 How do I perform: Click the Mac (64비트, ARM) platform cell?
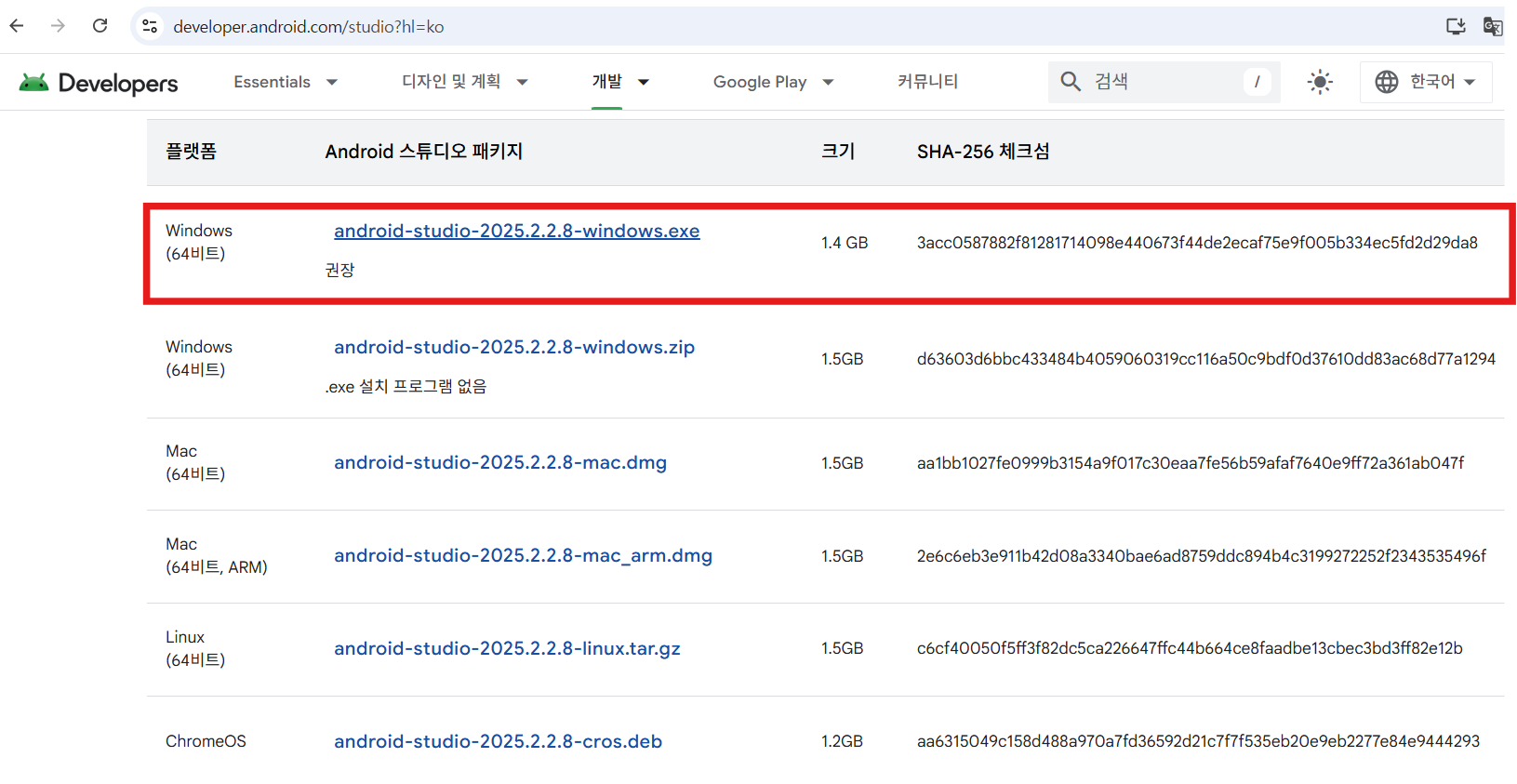tap(217, 555)
